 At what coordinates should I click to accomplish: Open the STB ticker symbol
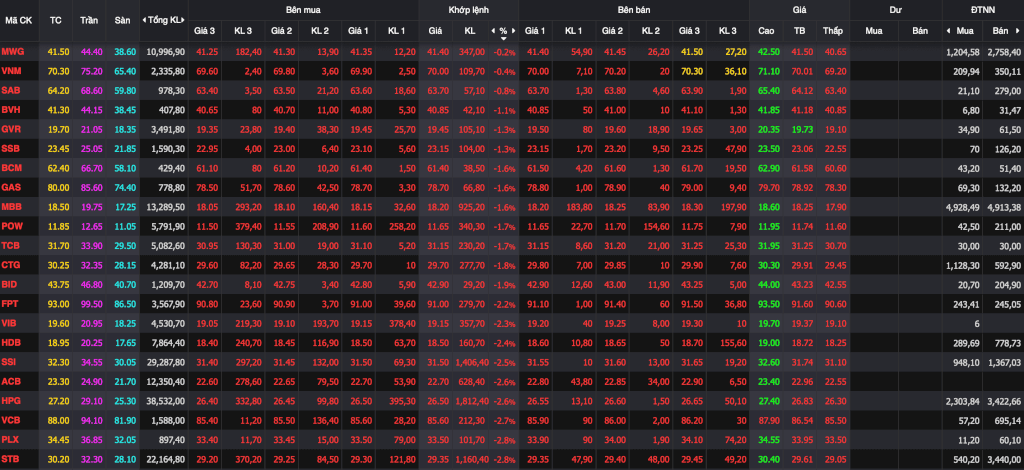10,460
